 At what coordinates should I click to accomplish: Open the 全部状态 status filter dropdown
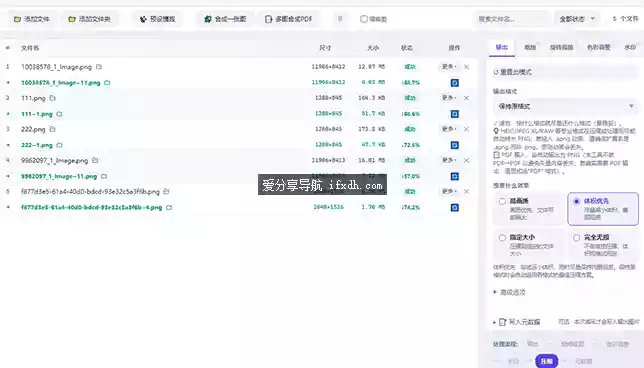point(577,19)
